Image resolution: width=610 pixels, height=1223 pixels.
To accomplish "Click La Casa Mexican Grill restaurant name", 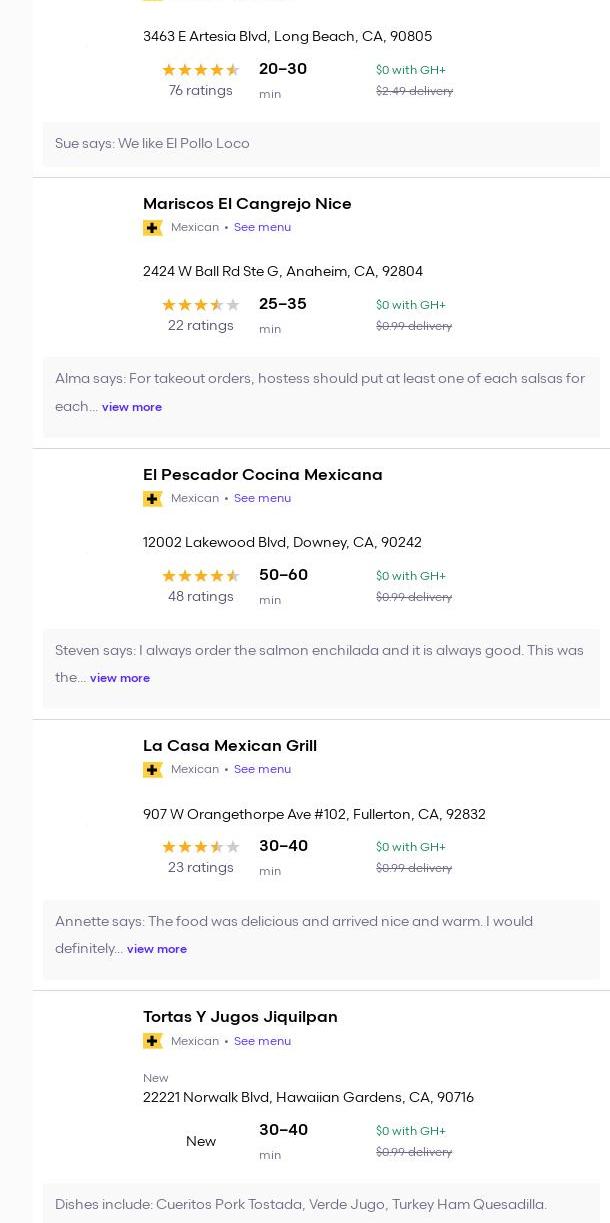I will click(x=229, y=746).
